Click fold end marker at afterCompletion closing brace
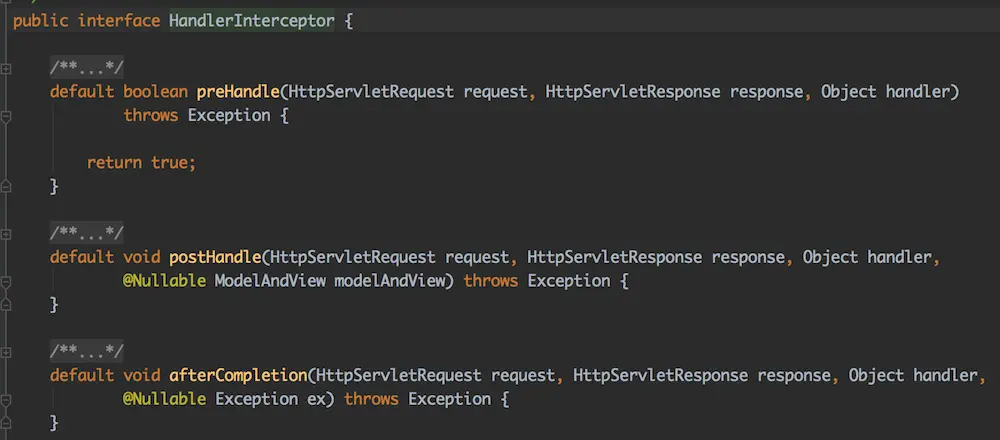 point(6,423)
